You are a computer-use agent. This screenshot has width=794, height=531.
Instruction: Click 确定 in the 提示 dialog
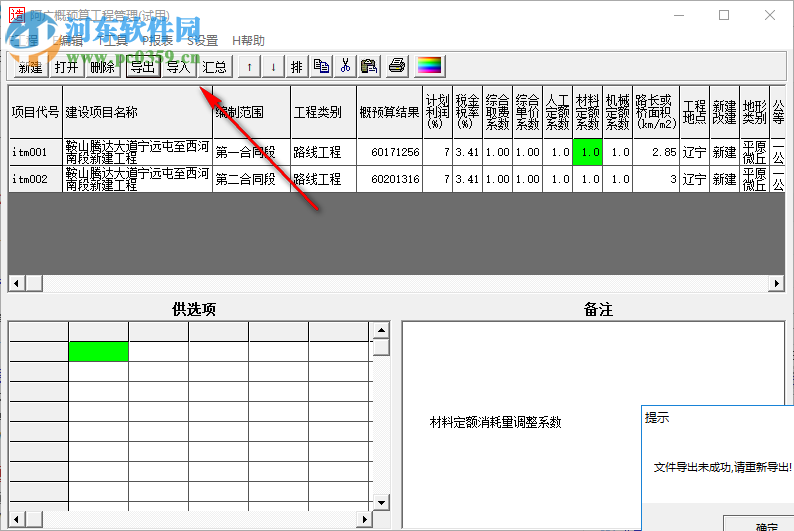pyautogui.click(x=759, y=524)
